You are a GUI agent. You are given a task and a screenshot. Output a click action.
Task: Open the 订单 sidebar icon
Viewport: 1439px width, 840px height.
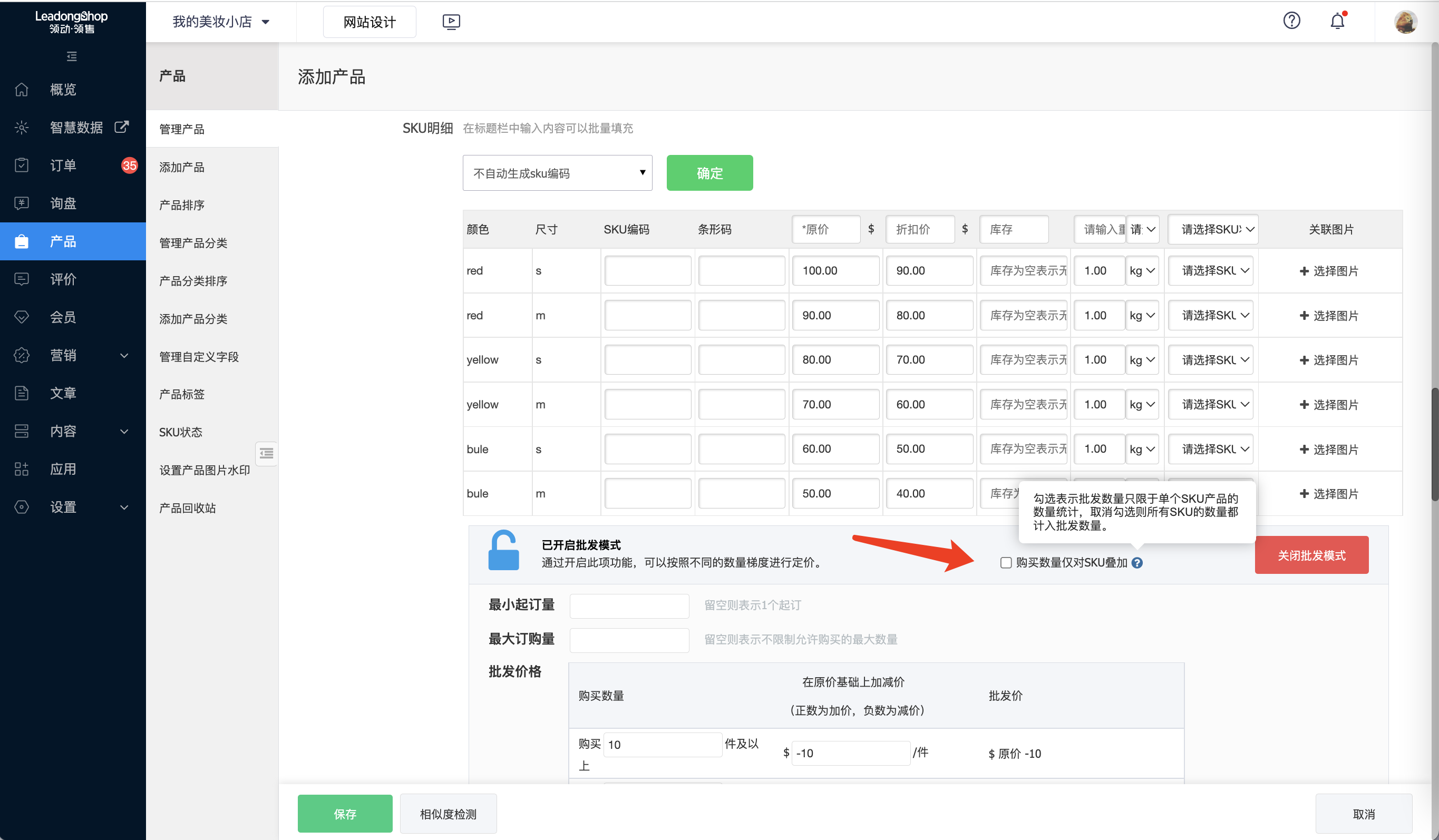click(x=21, y=165)
